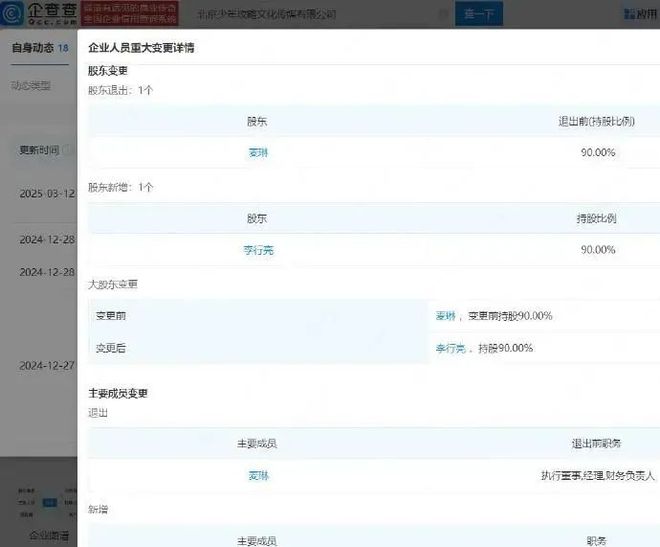Click the 退出前职务 column header

(x=596, y=443)
